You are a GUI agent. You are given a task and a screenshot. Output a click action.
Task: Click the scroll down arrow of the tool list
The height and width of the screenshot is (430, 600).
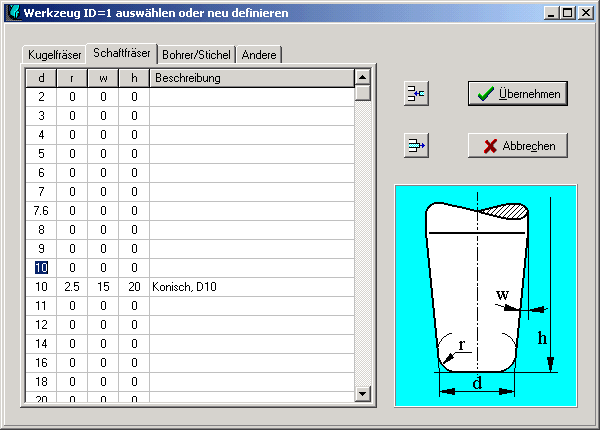tap(363, 395)
